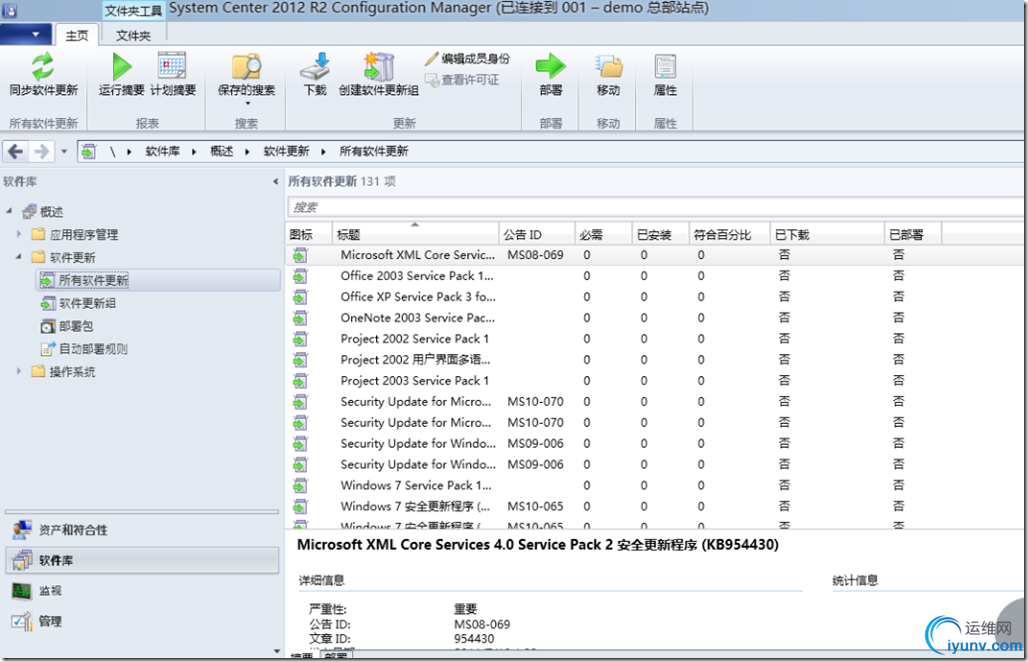Click 编辑成员身份 edit membership

coord(467,59)
